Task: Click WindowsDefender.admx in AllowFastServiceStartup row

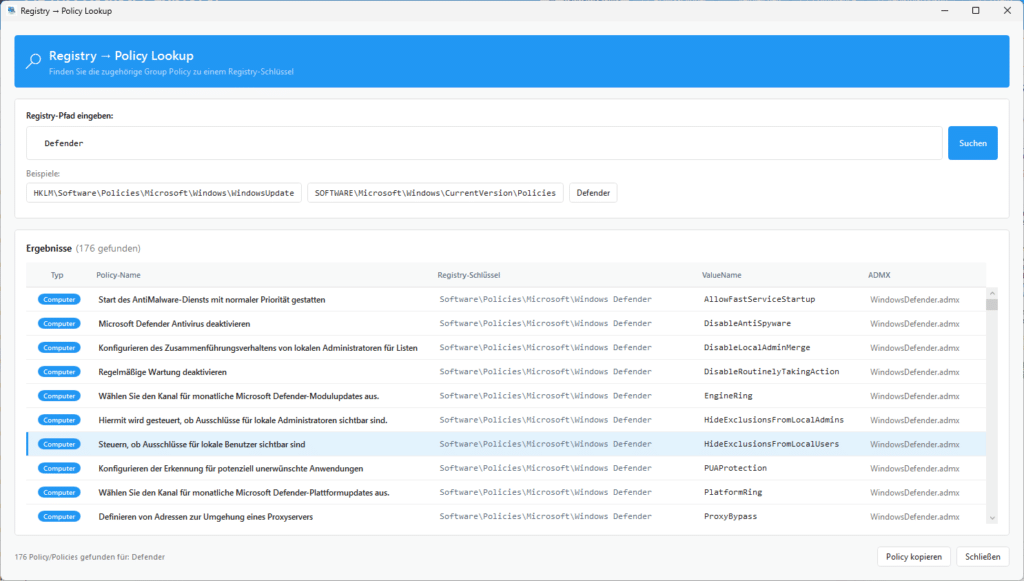Action: 914,300
